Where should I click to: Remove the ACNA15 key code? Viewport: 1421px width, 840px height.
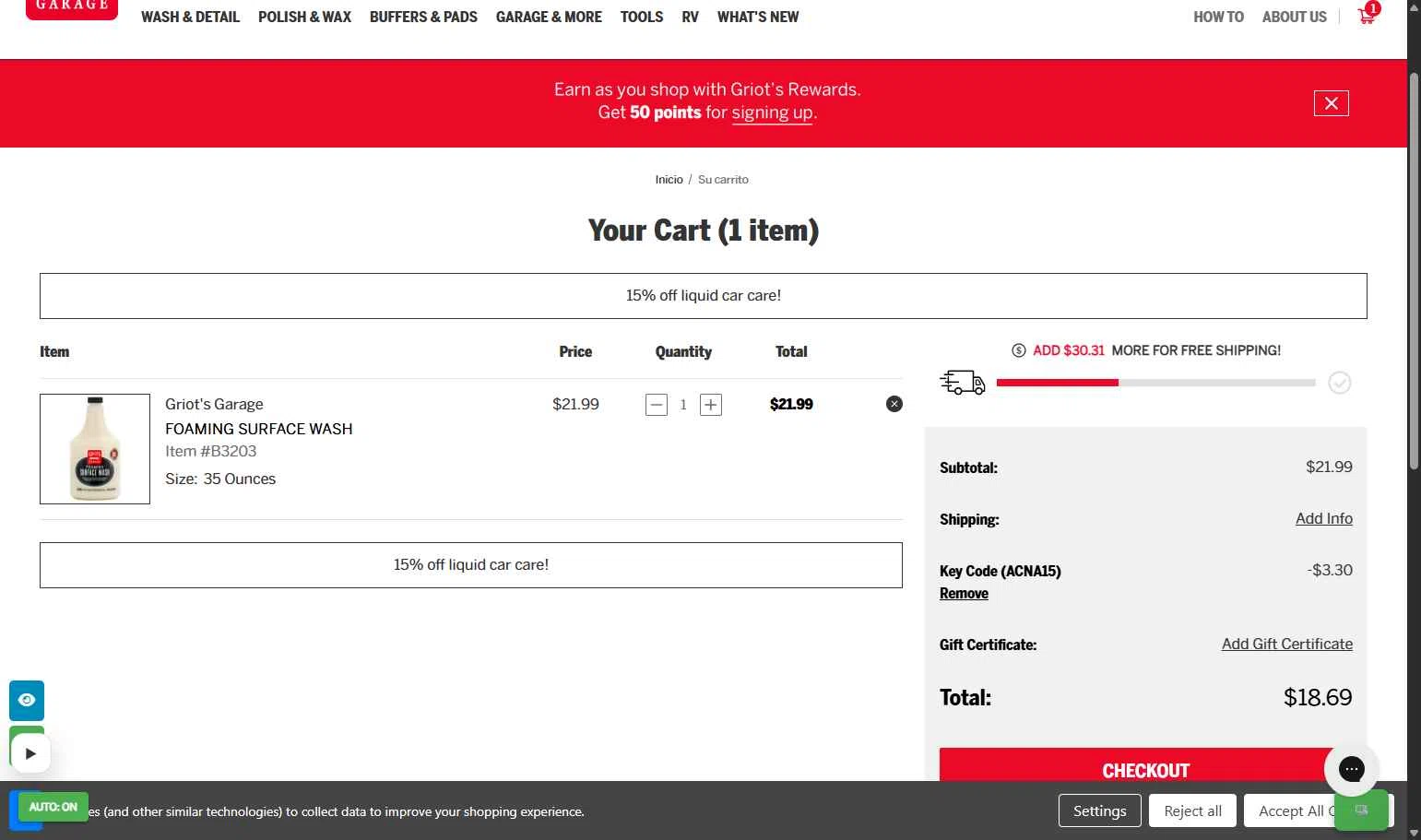(964, 594)
